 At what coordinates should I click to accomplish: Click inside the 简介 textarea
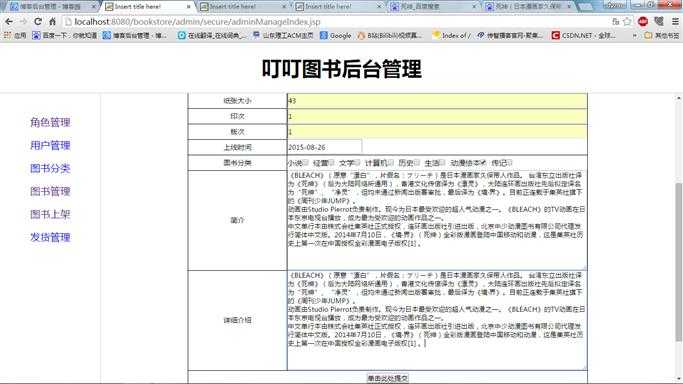[x=437, y=220]
